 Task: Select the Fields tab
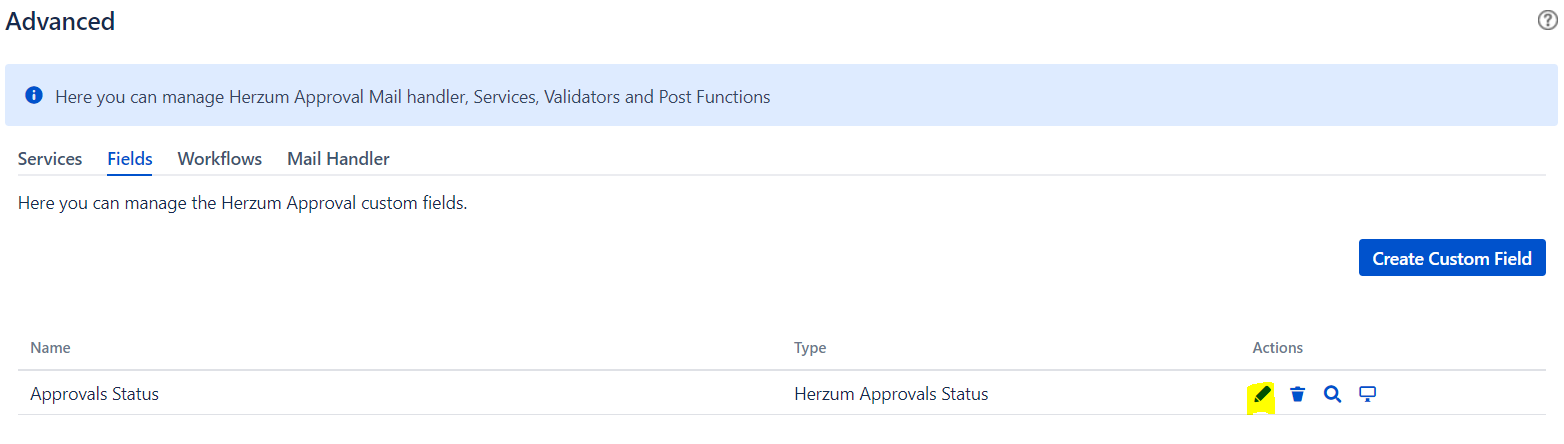[x=130, y=159]
